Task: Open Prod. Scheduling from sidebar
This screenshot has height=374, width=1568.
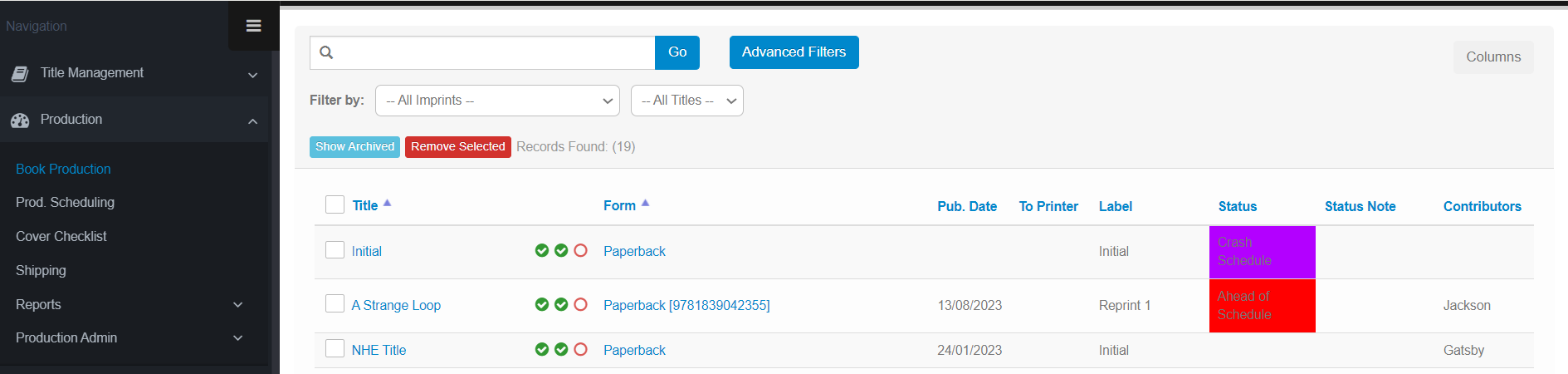Action: [65, 202]
